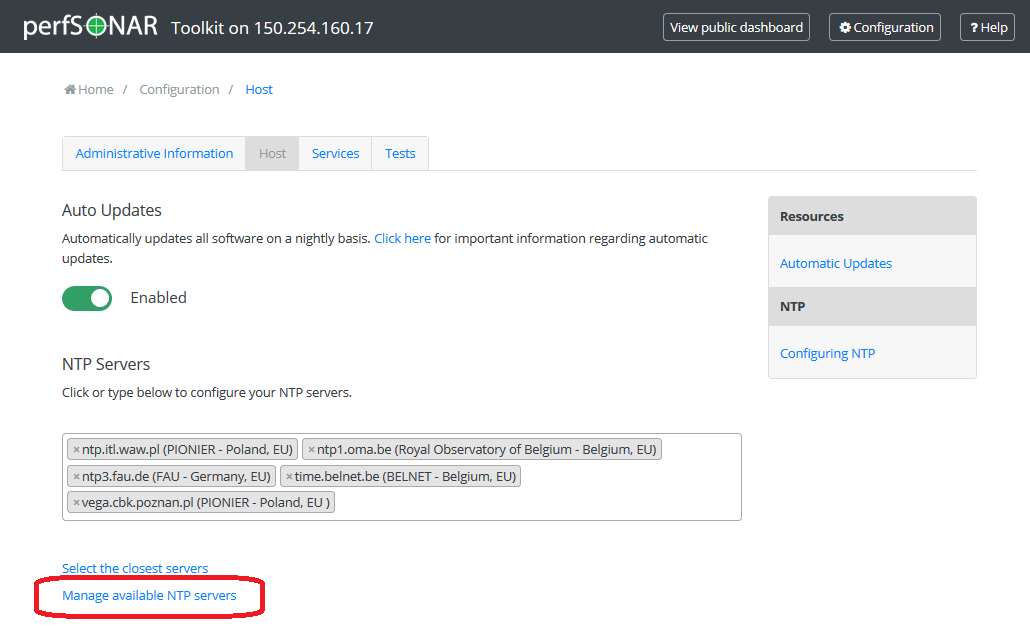Click the vega.cbk.poznan.pl PIONIER tag text
This screenshot has height=629, width=1030.
click(x=206, y=503)
